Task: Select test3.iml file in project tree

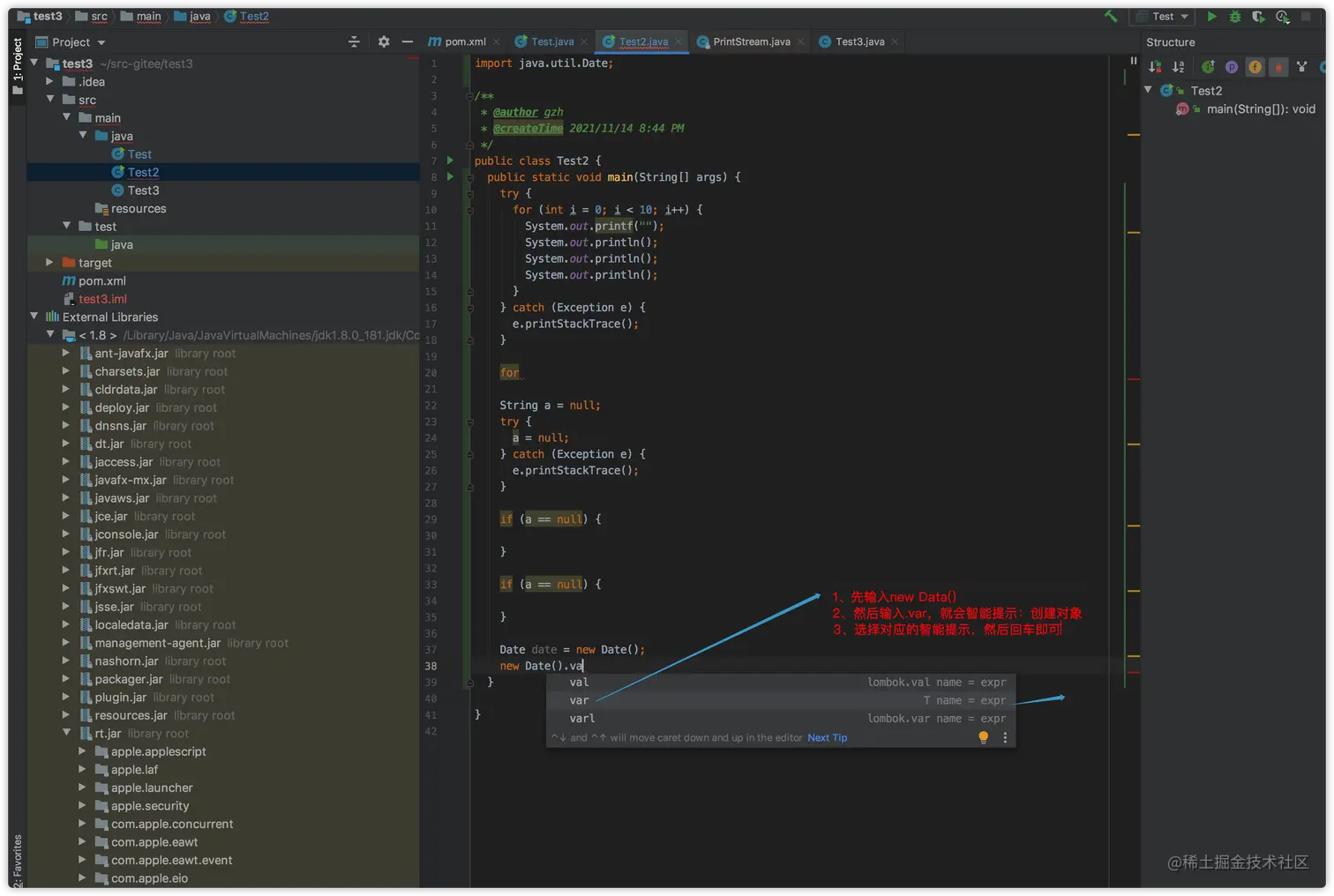Action: coord(102,299)
